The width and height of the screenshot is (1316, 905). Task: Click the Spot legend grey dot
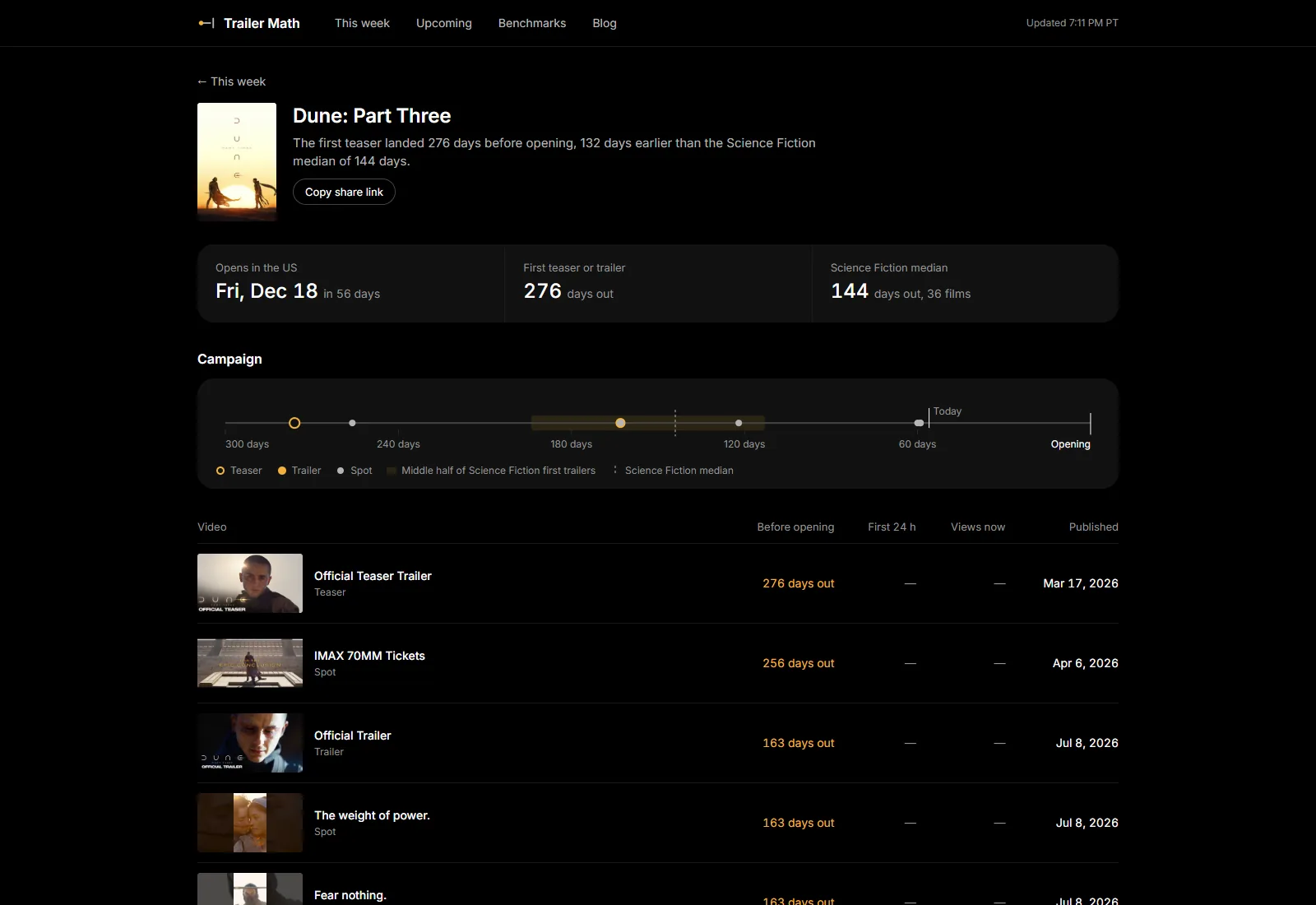341,471
